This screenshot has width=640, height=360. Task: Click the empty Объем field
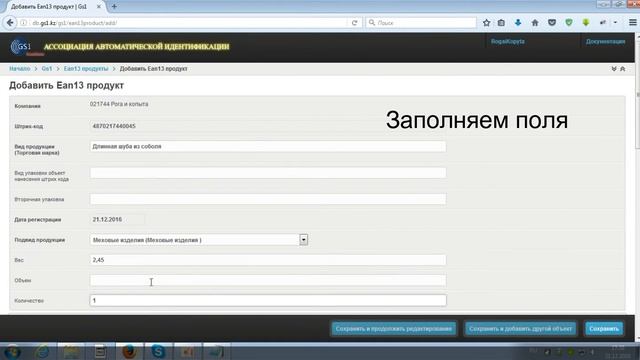tap(268, 280)
